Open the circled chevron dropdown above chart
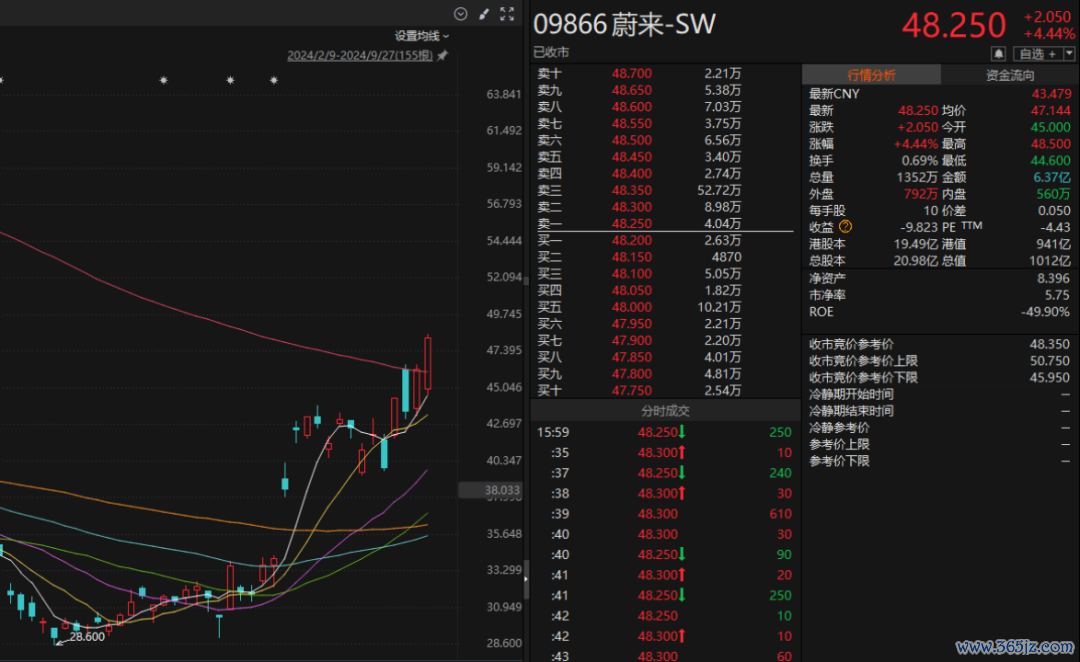Image resolution: width=1080 pixels, height=662 pixels. pyautogui.click(x=460, y=14)
